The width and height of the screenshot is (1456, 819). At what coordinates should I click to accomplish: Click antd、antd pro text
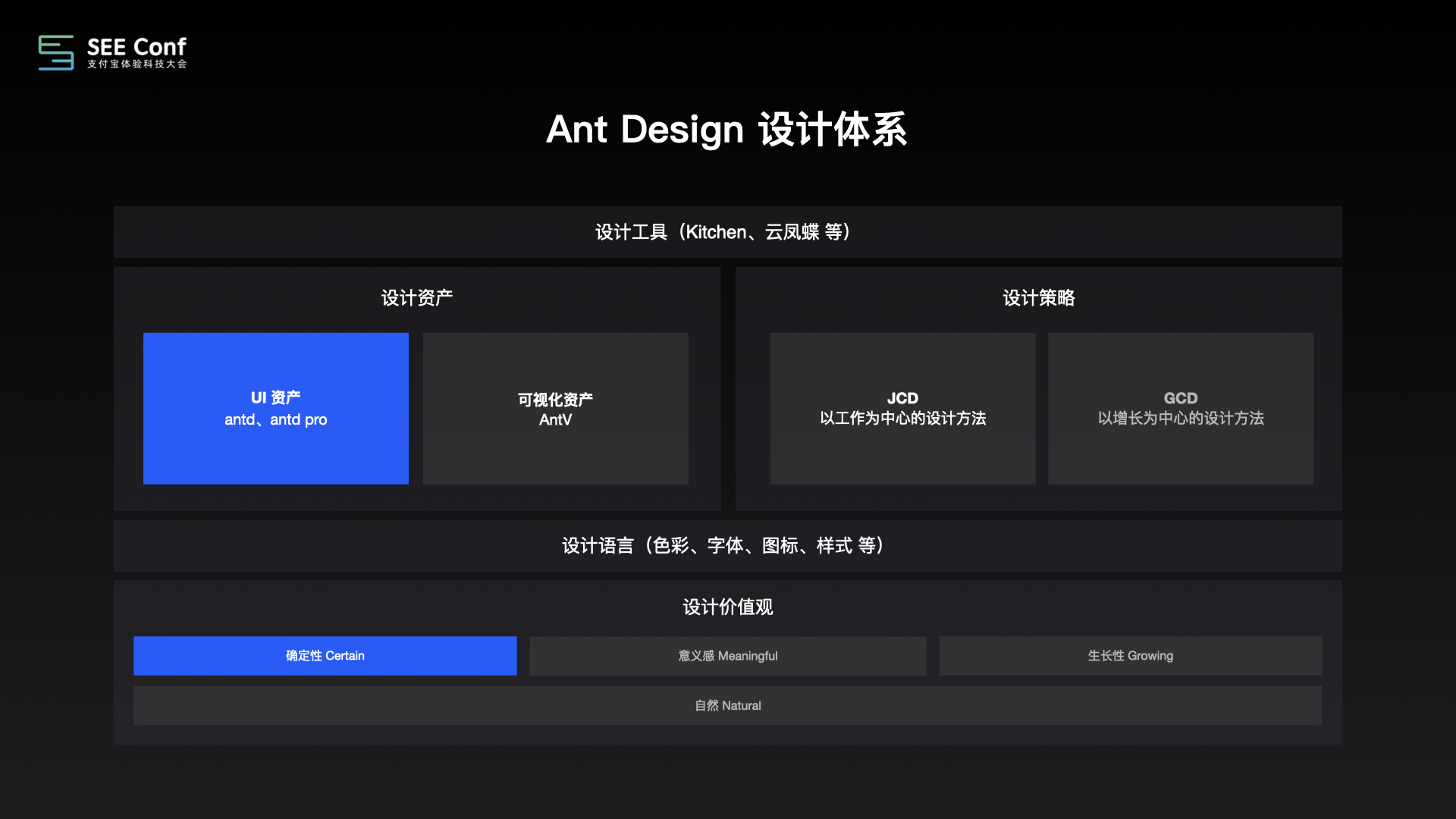click(x=275, y=419)
